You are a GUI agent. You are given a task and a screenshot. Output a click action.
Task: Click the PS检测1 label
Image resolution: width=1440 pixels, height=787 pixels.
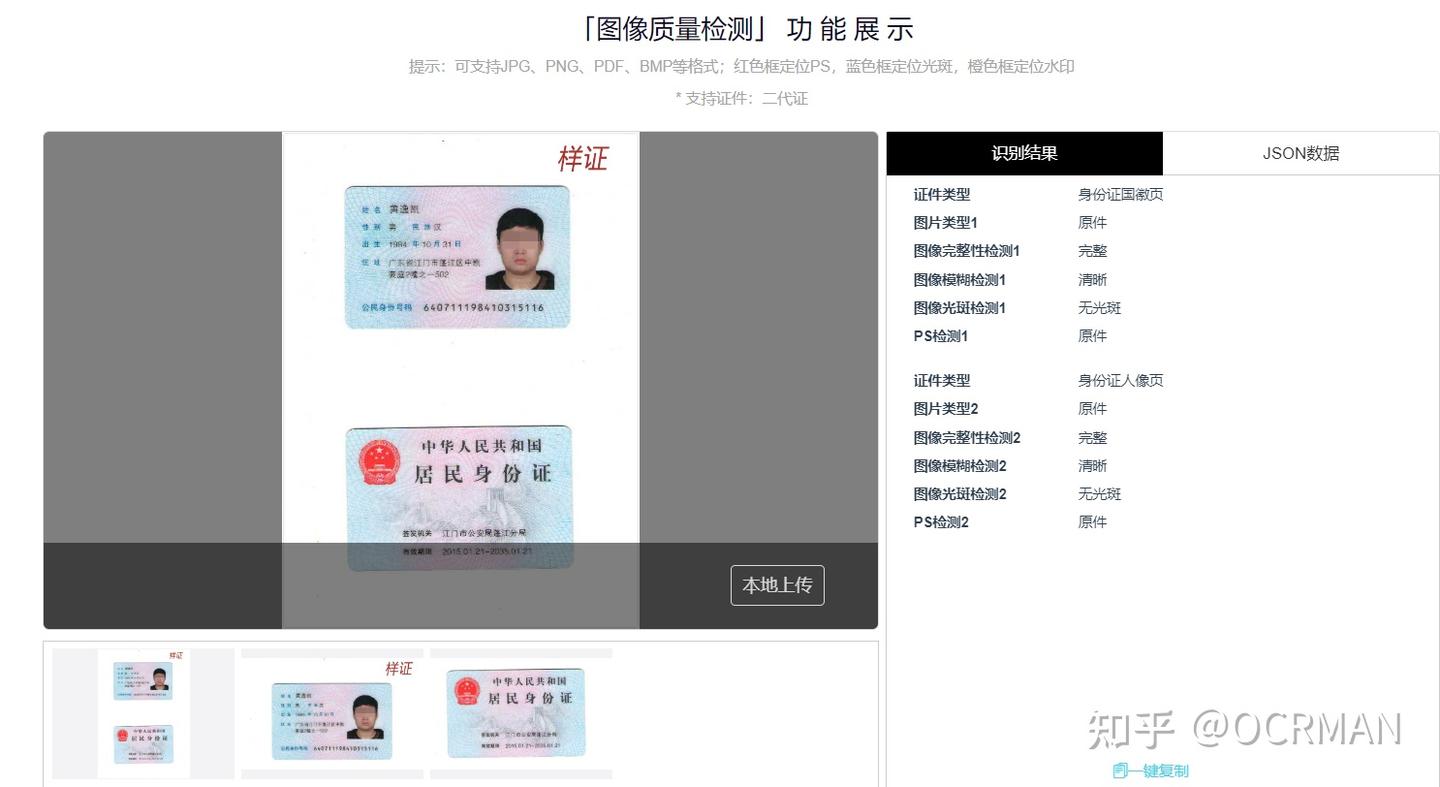pyautogui.click(x=940, y=336)
